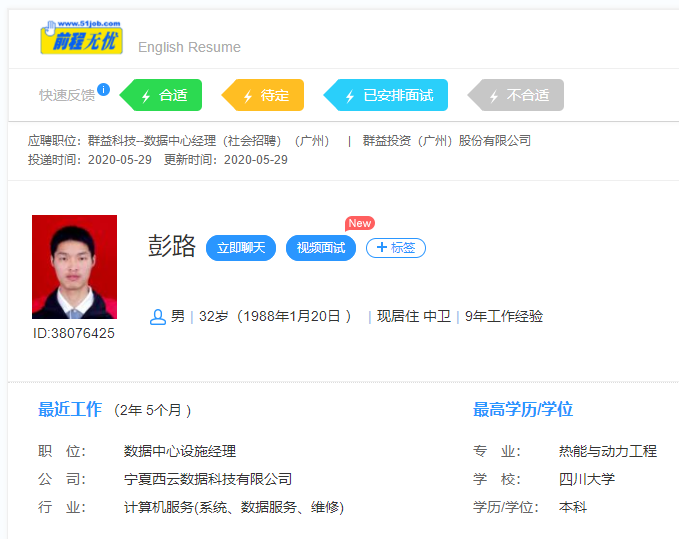Click the person profile icon

tap(158, 316)
